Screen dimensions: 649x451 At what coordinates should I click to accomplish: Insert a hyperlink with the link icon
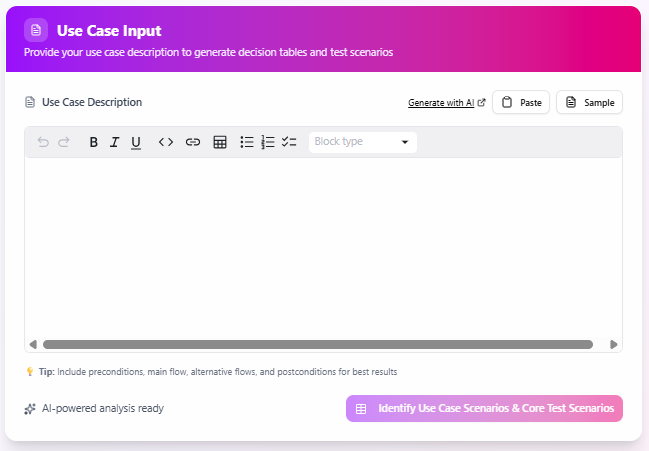[x=193, y=142]
